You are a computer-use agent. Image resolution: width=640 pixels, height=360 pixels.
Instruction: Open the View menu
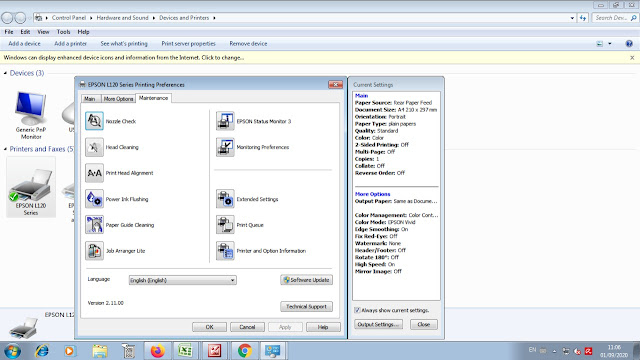(43, 32)
